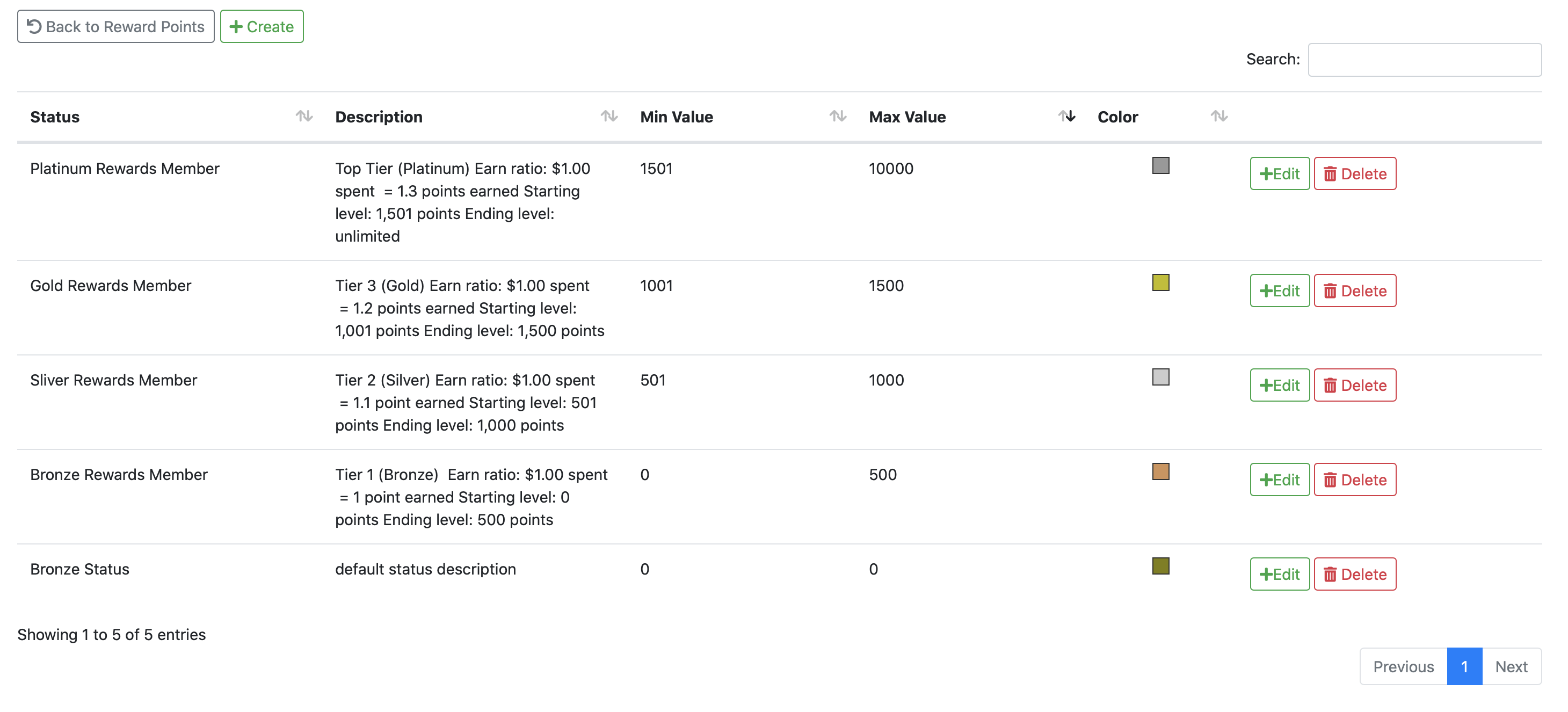Click the olive Bronze Status swatch

click(x=1160, y=566)
